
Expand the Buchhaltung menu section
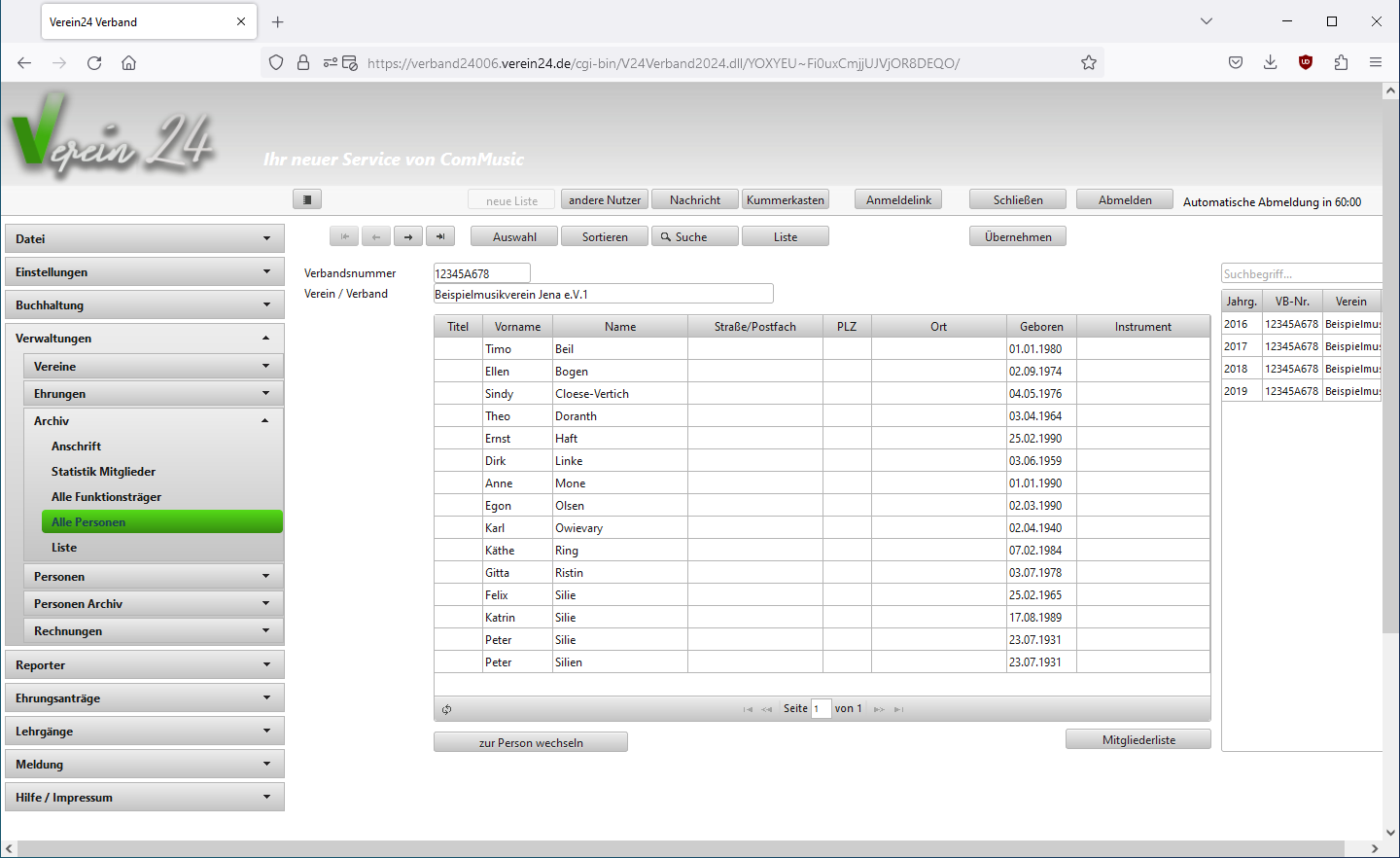tap(145, 304)
